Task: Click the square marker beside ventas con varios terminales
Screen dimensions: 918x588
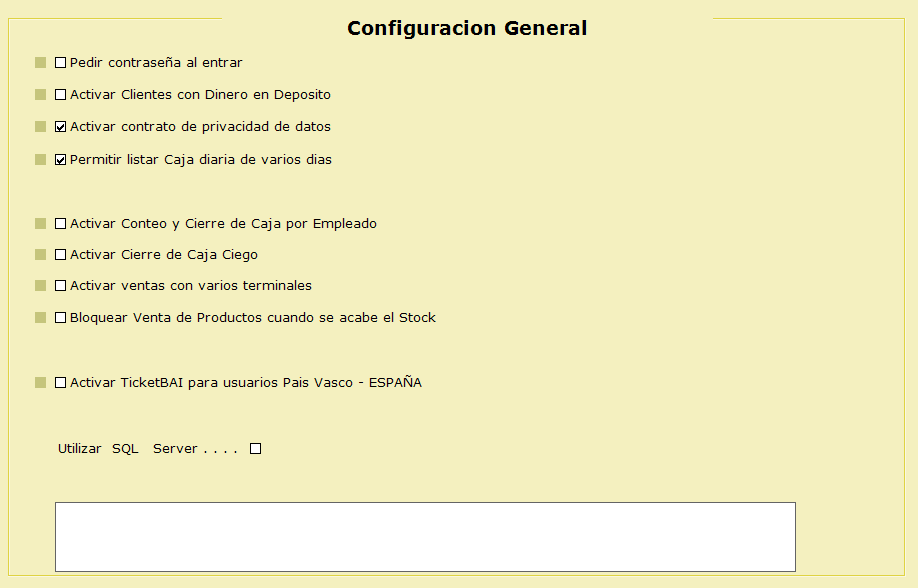Action: coord(41,286)
